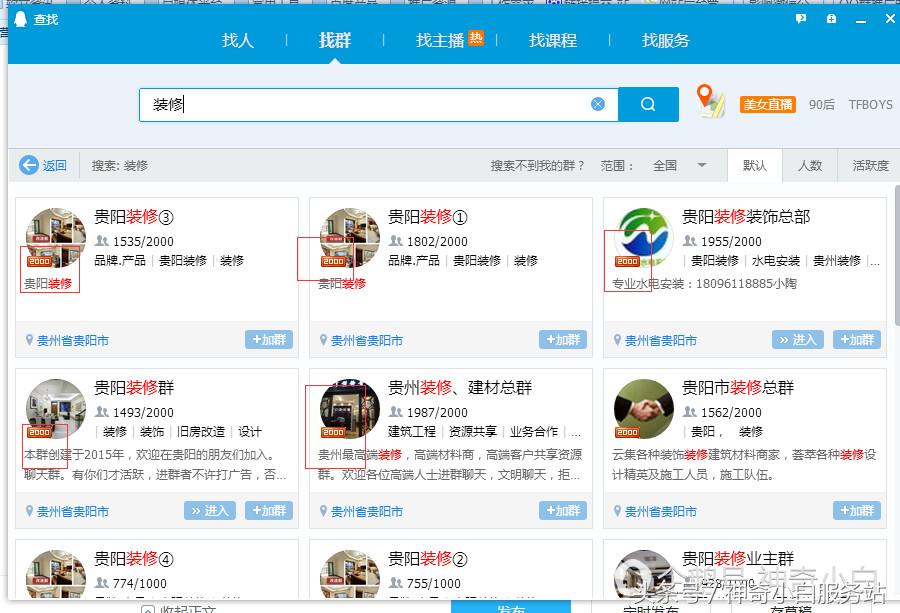Switch to the 找主播 tab
Image resolution: width=900 pixels, height=613 pixels.
[x=440, y=40]
